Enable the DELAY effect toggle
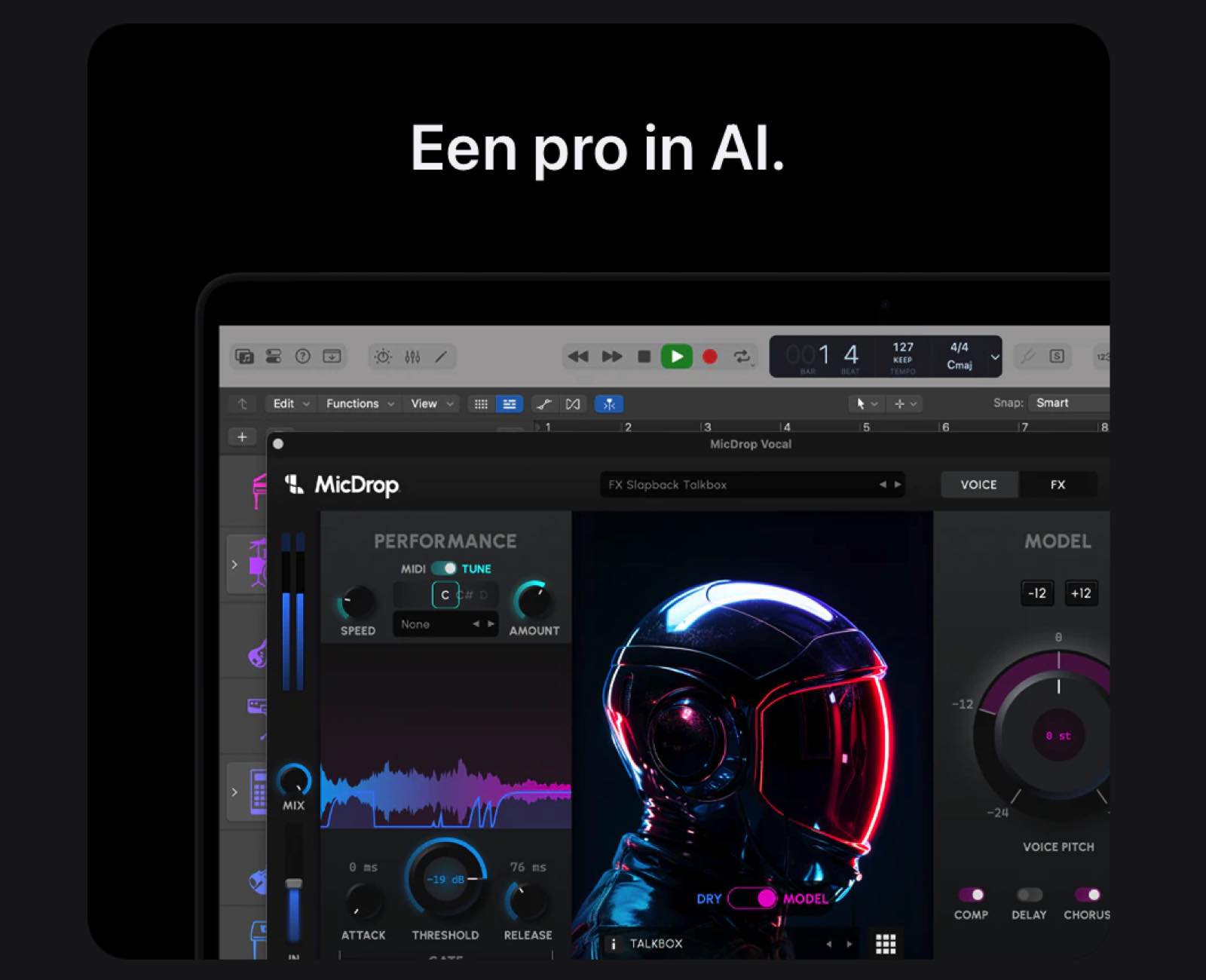This screenshot has height=980, width=1206. click(1029, 895)
